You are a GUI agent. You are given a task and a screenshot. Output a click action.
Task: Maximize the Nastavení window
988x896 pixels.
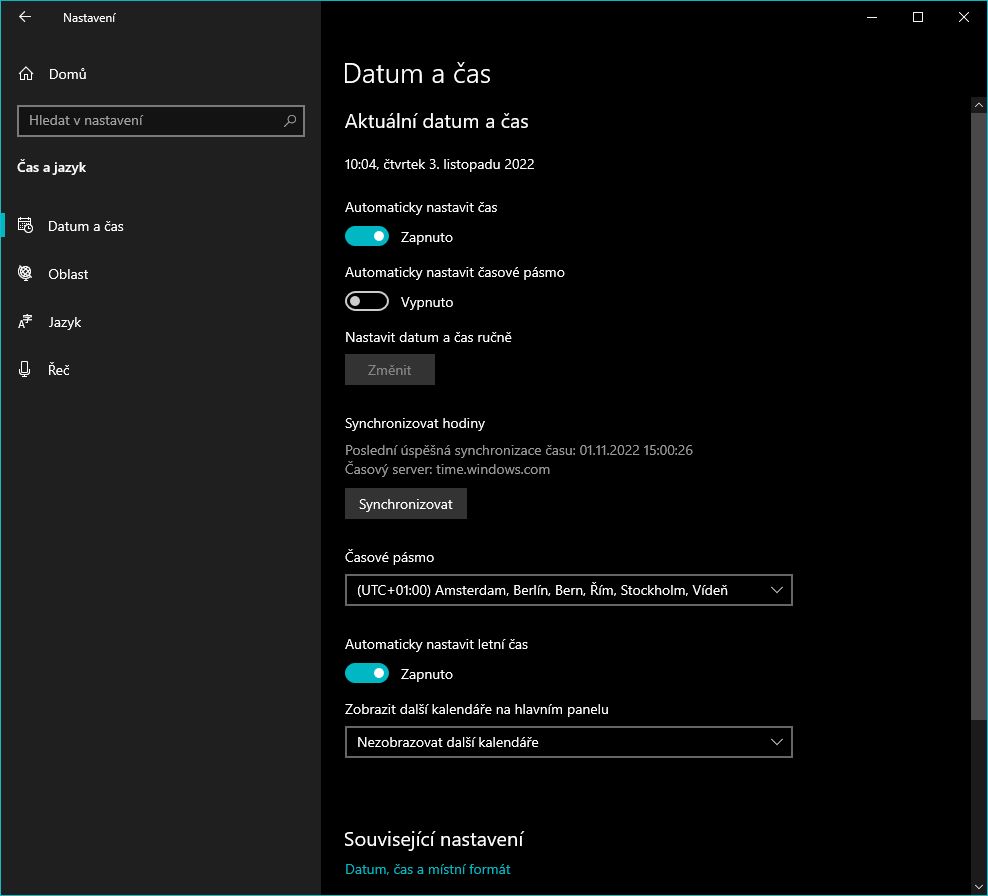[x=917, y=17]
